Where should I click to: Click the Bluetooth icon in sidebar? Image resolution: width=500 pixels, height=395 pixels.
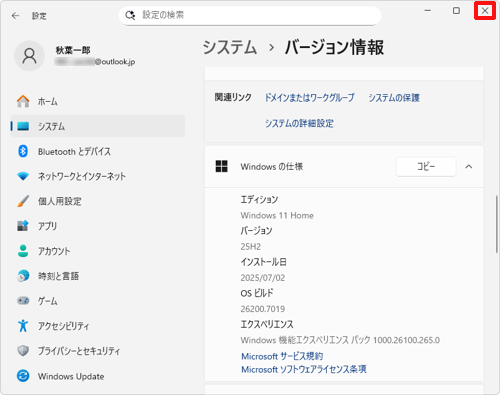tap(23, 151)
